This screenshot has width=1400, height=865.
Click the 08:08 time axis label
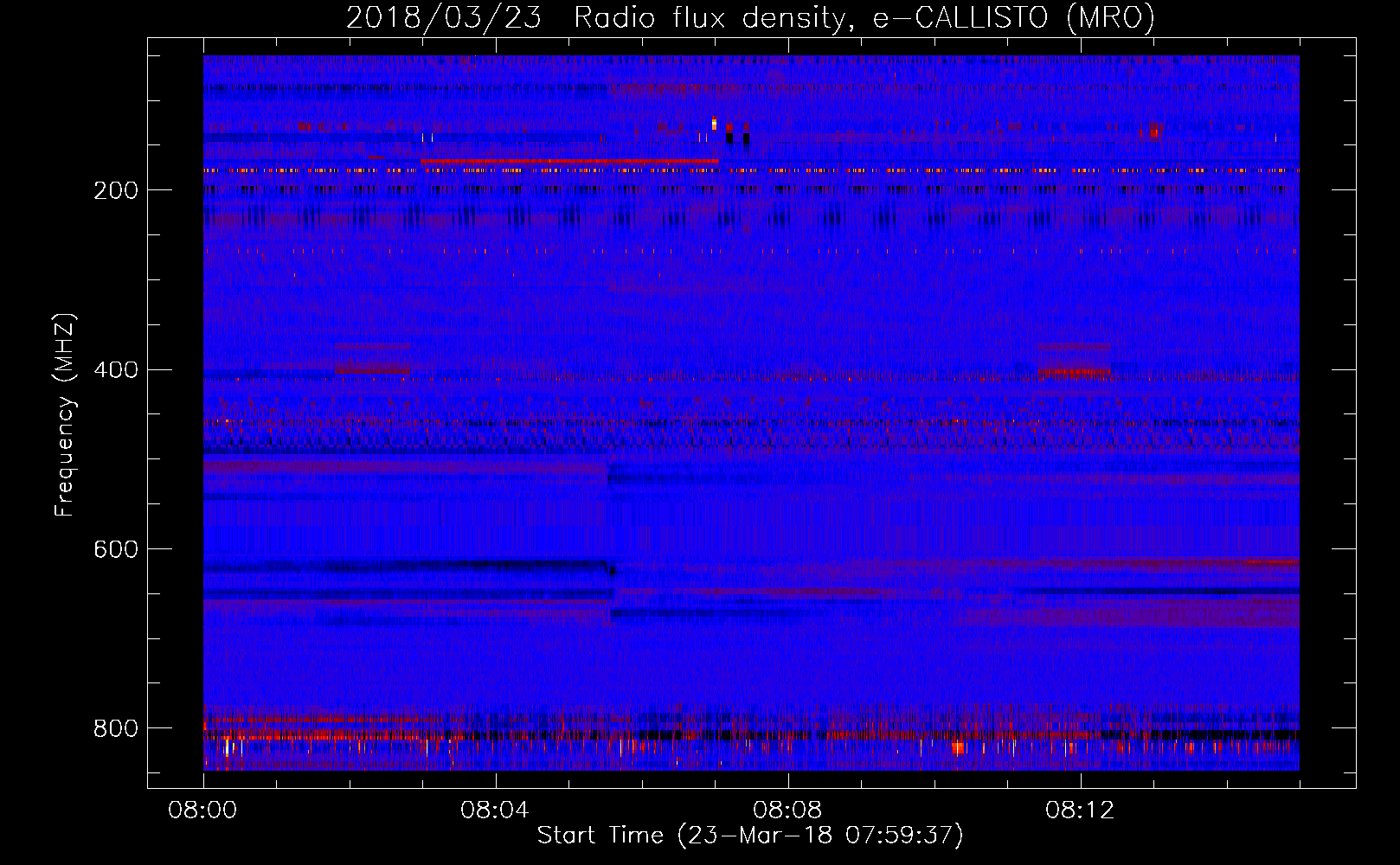[787, 811]
